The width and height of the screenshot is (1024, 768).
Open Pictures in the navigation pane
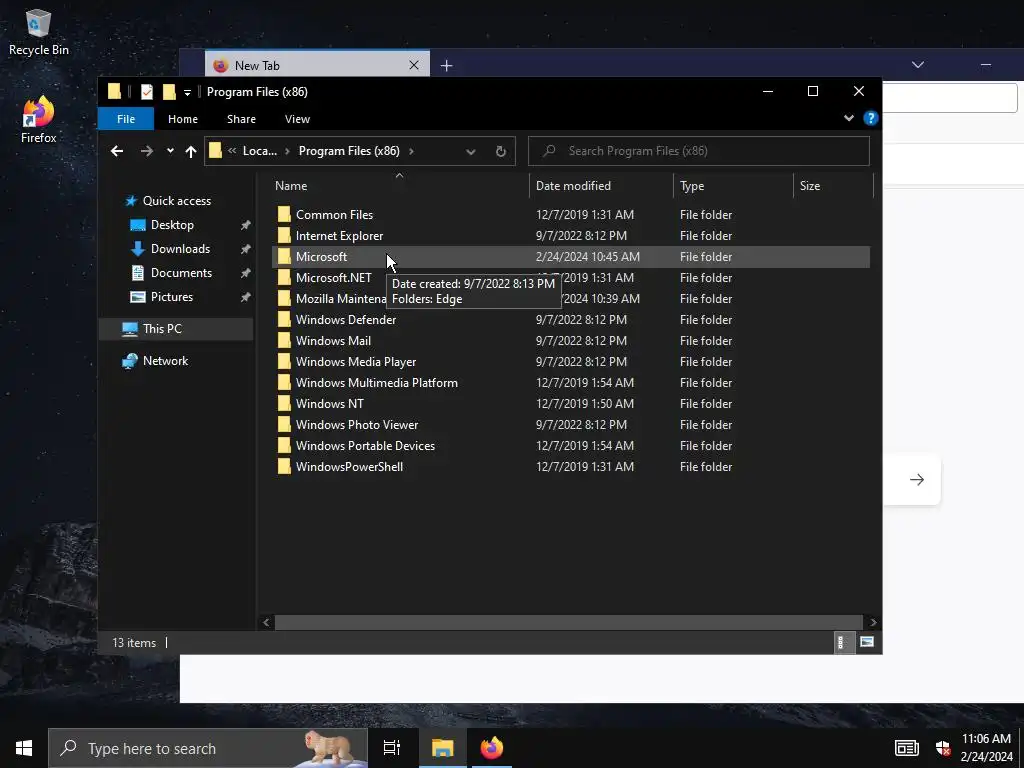click(172, 297)
